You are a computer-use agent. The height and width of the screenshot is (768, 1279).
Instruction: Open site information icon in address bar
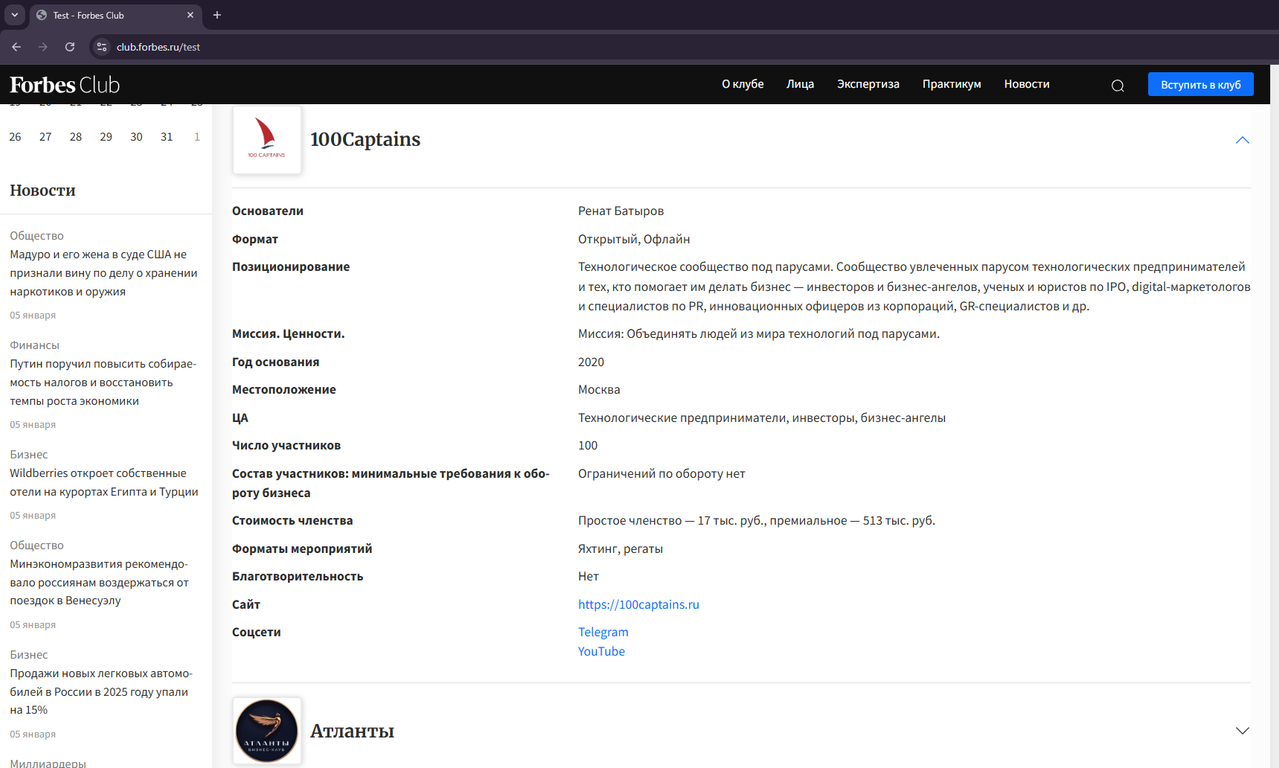pyautogui.click(x=101, y=47)
